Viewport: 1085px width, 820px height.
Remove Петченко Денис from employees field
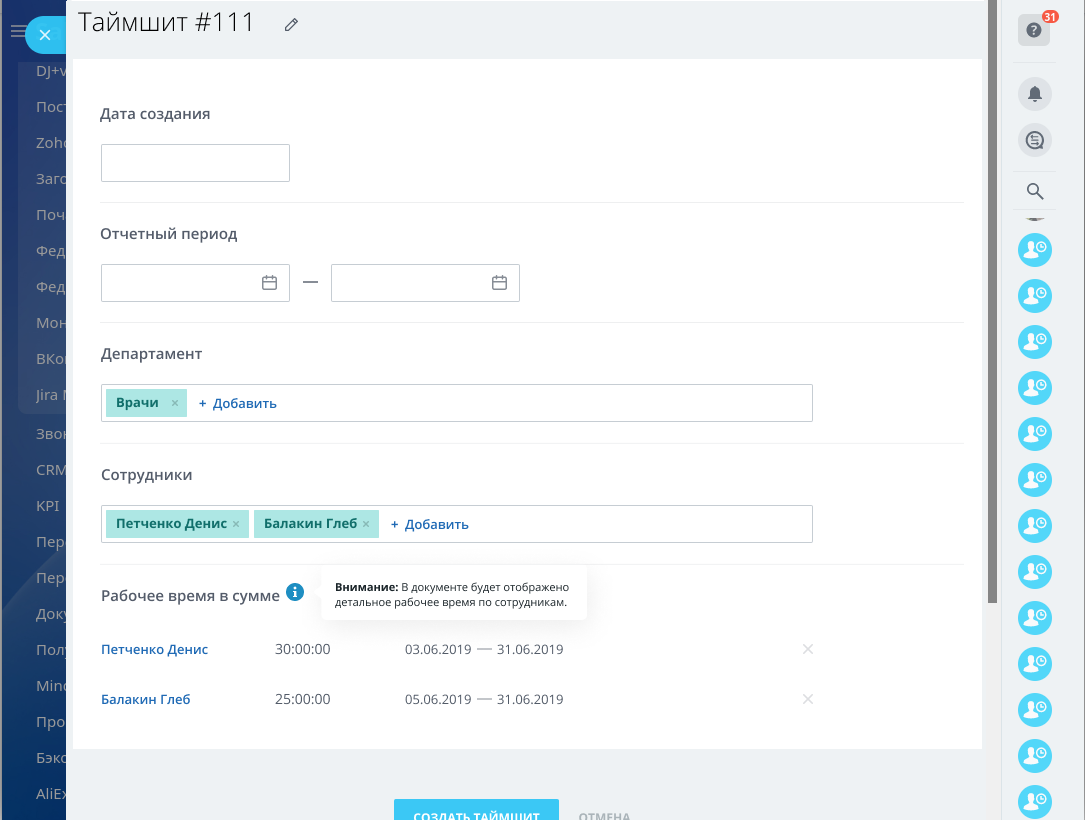(236, 524)
